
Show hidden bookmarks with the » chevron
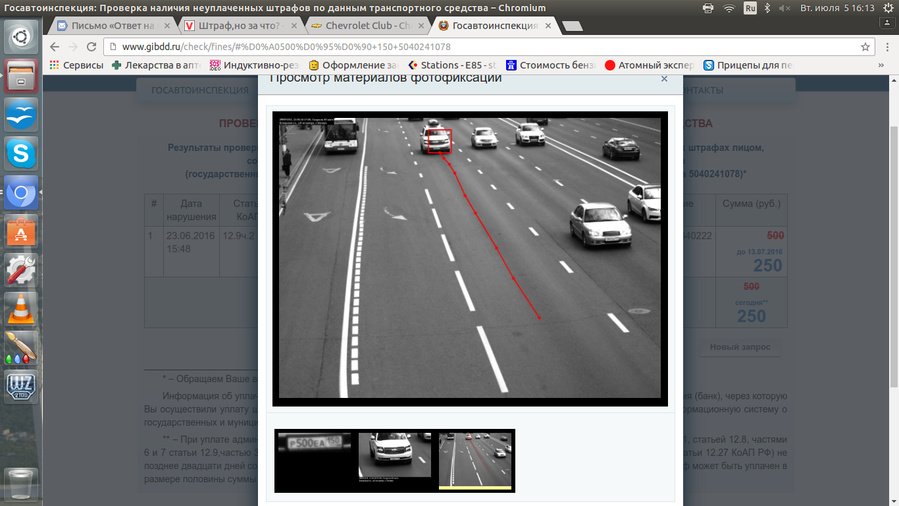coord(881,65)
